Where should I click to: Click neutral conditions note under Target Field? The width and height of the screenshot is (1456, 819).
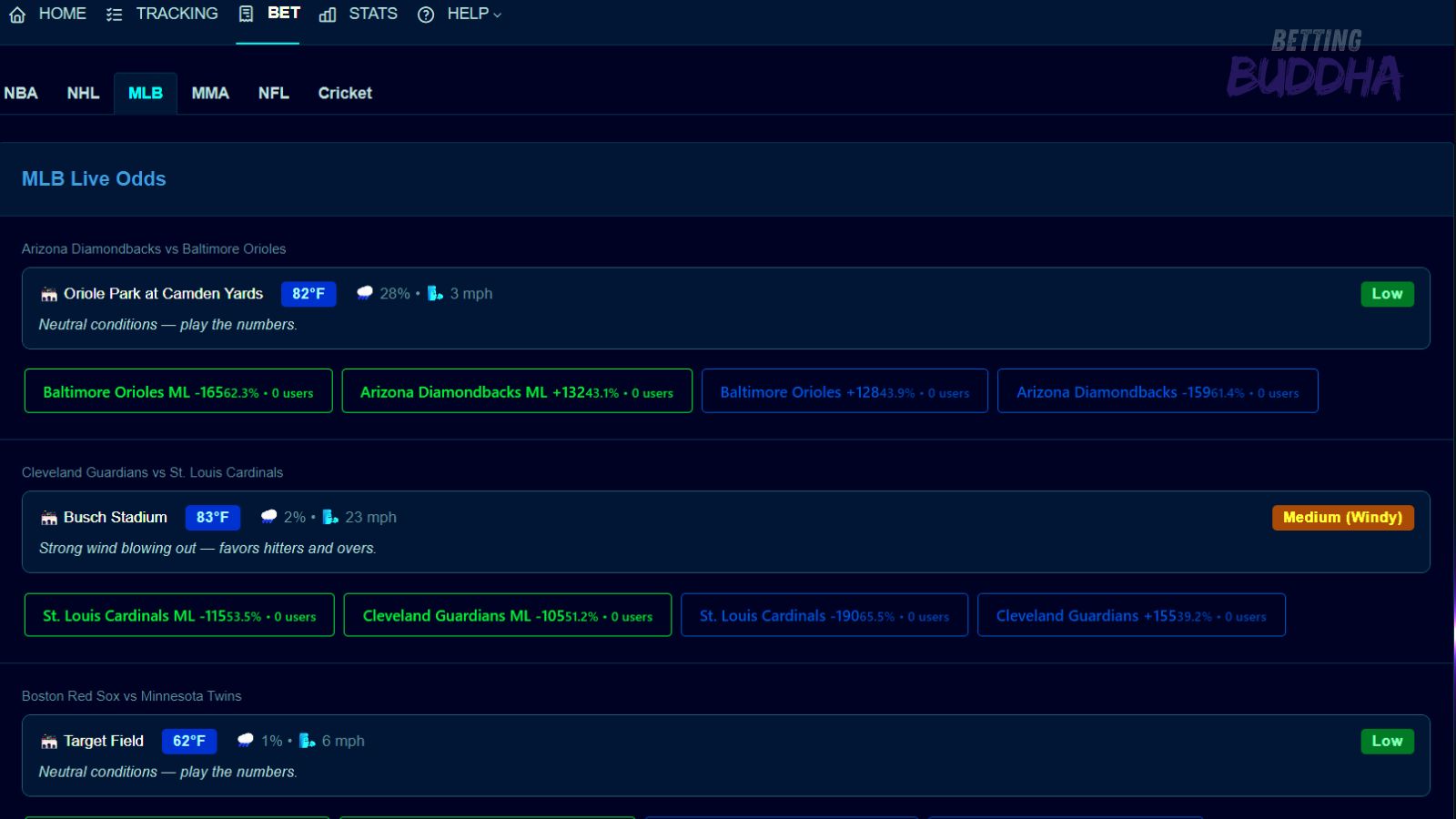168,772
